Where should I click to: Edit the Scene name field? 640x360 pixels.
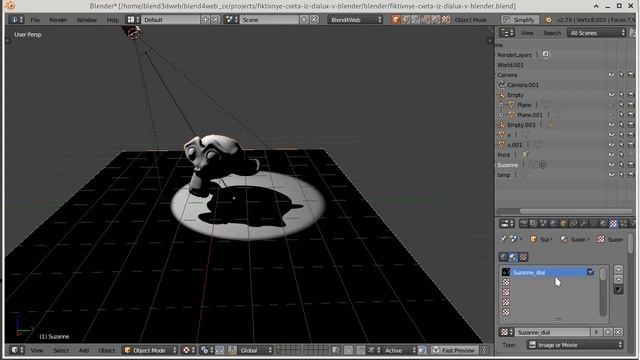269,20
